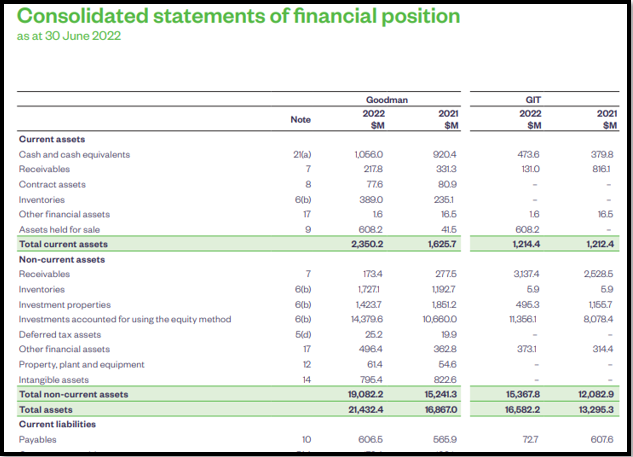Click non-current inventories value 1,192.7
The height and width of the screenshot is (457, 633).
coord(443,289)
